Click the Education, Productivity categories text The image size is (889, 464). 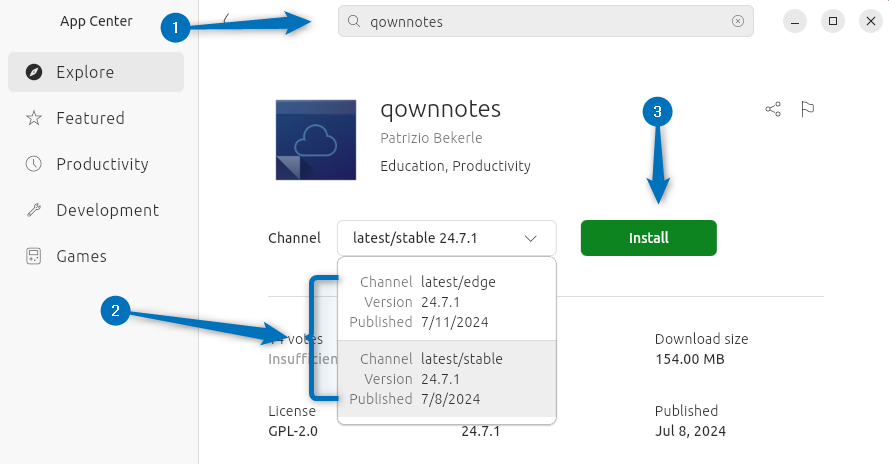455,166
